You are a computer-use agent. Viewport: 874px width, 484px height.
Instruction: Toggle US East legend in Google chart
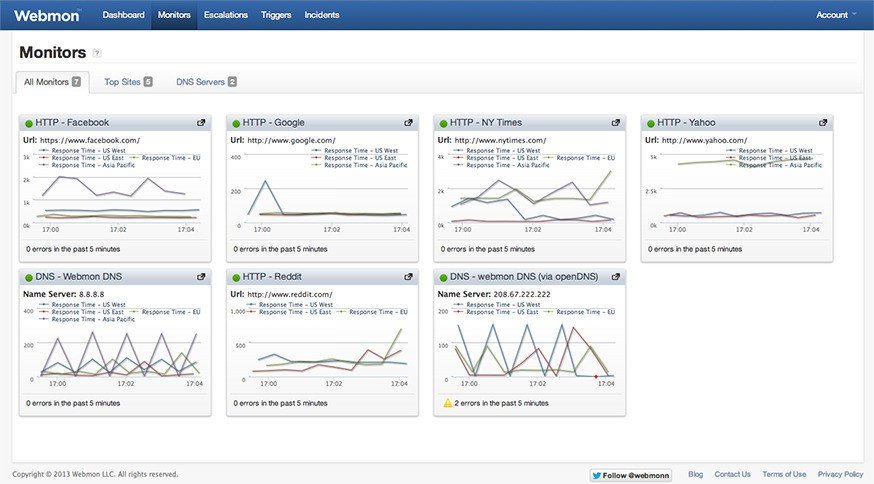(x=354, y=158)
